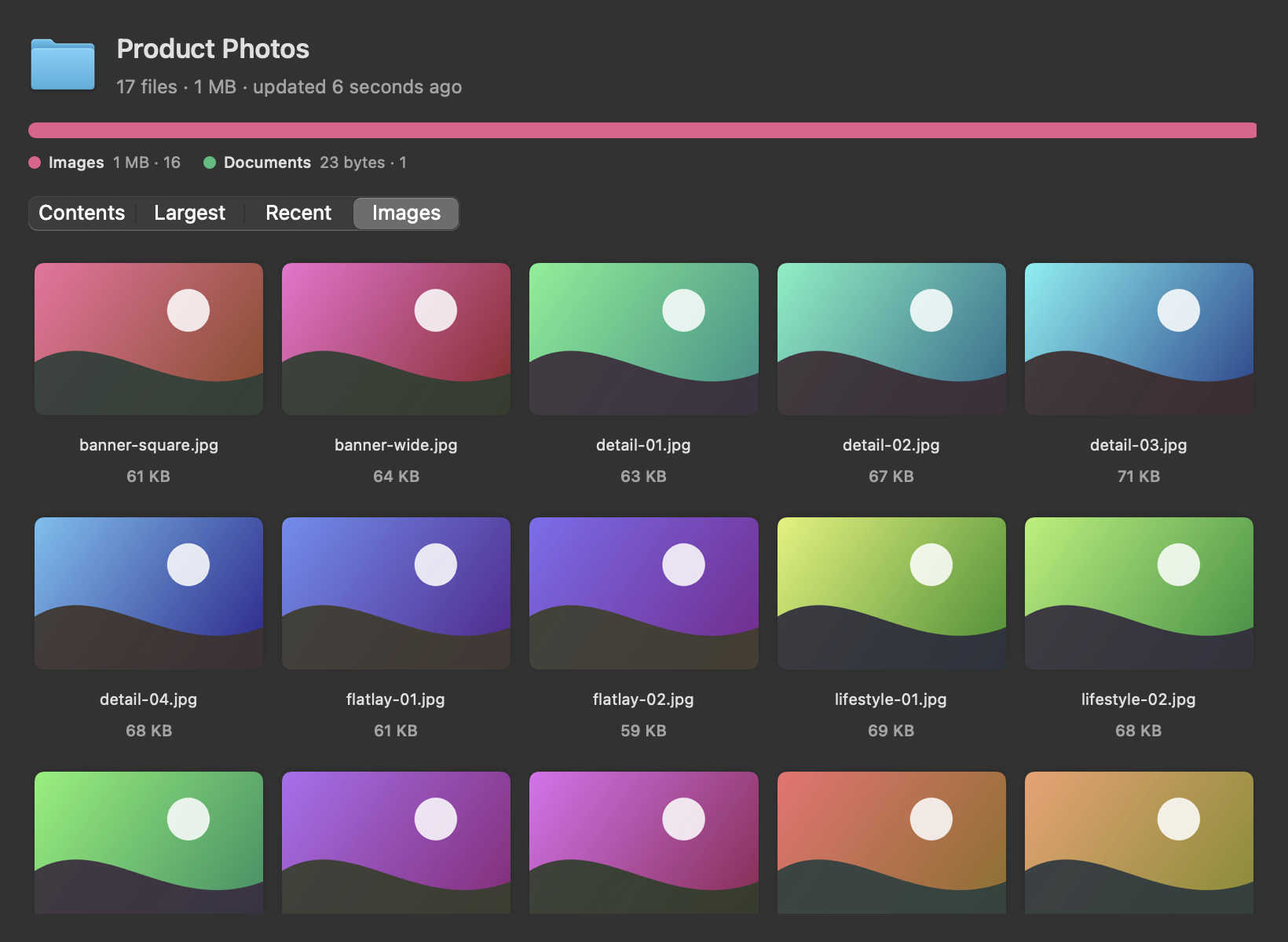The width and height of the screenshot is (1288, 942).
Task: Click the Product Photos folder icon
Action: point(63,64)
